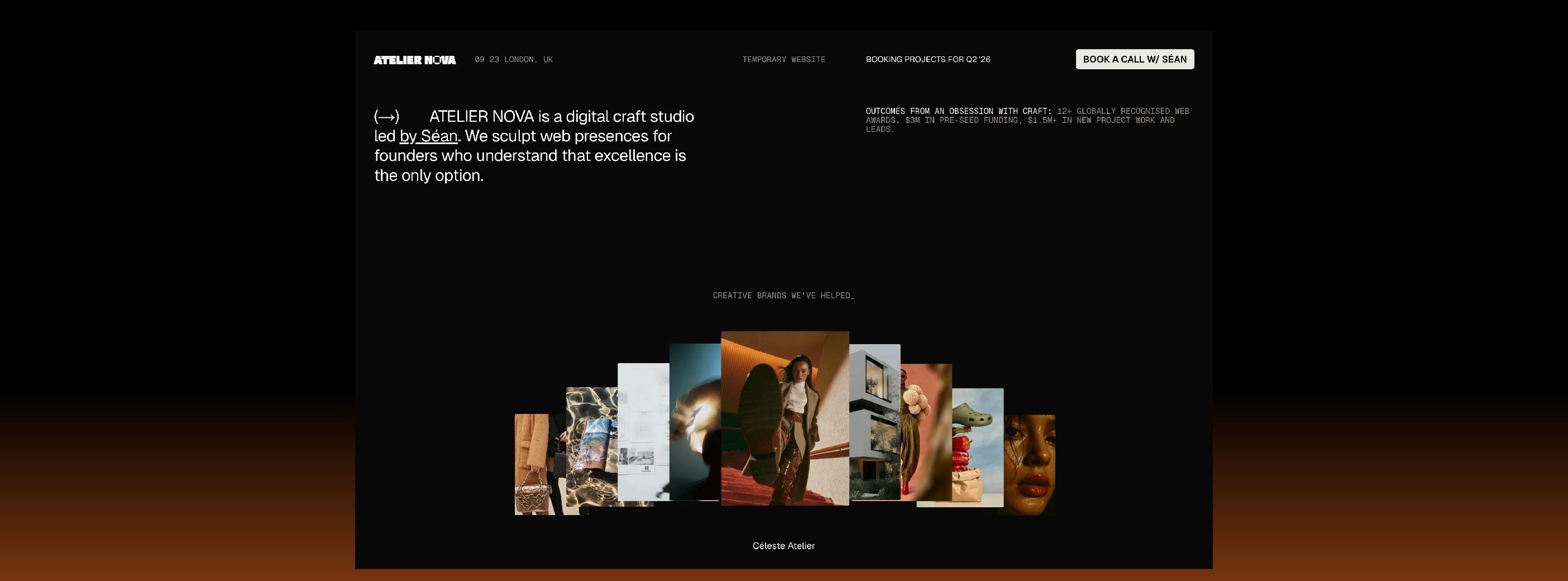This screenshot has height=581, width=1568.
Task: Click the arrow symbol before the intro text
Action: [386, 116]
